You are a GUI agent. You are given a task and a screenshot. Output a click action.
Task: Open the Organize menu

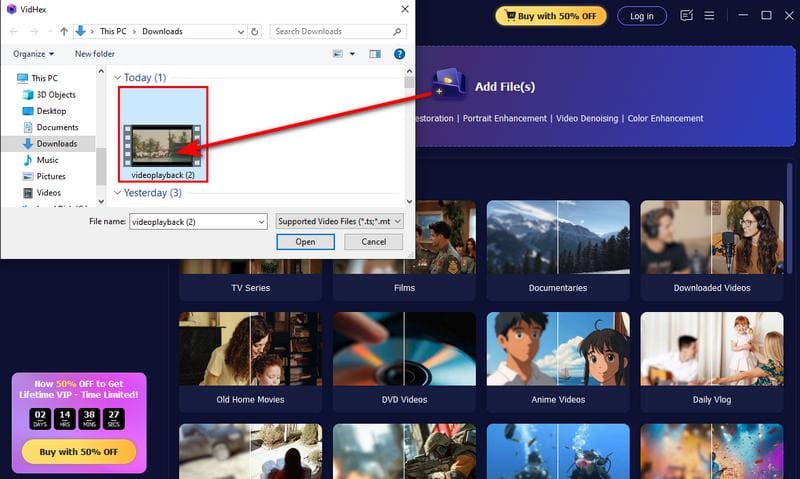coord(34,53)
